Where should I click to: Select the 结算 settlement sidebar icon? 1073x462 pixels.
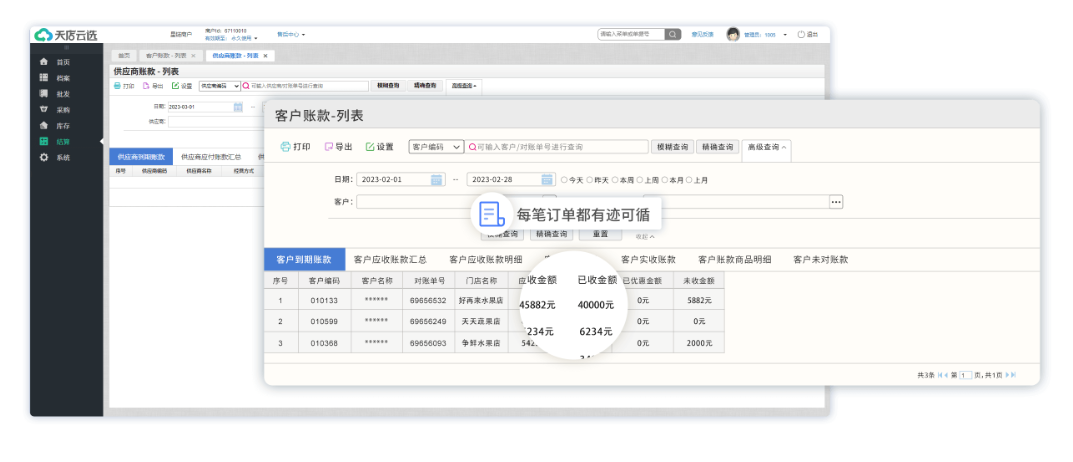pos(44,142)
